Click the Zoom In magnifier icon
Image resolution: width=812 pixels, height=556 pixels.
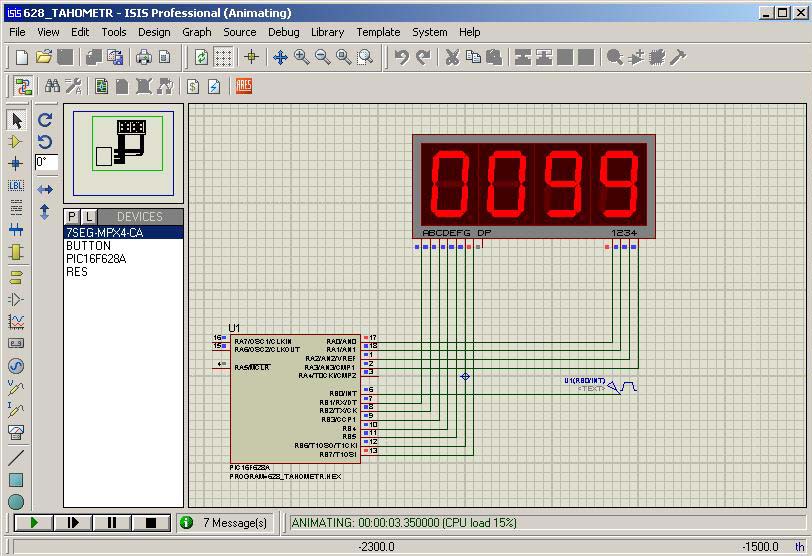click(x=302, y=58)
